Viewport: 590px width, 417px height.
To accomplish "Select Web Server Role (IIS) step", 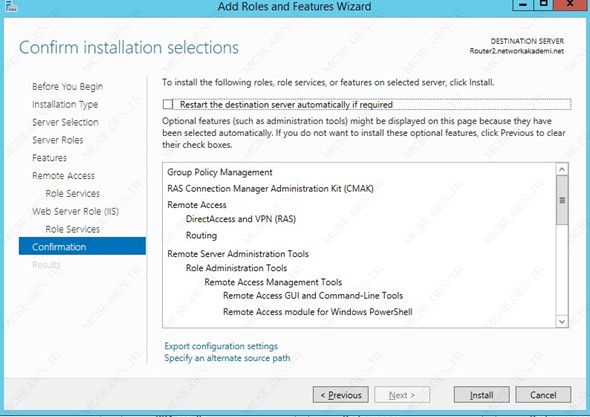I will tap(75, 211).
